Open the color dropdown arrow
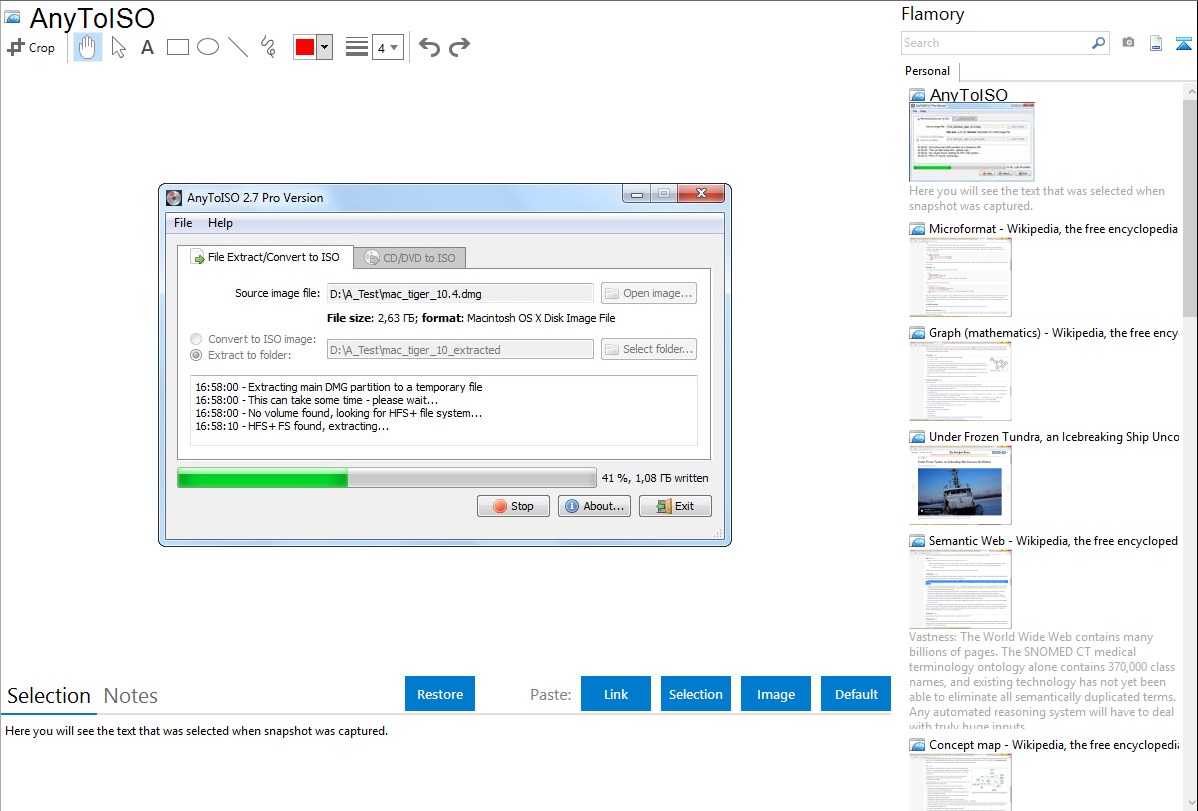The image size is (1198, 811). [325, 47]
